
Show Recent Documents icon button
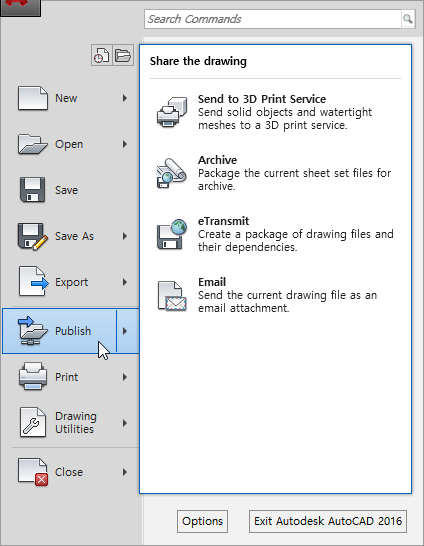point(101,55)
